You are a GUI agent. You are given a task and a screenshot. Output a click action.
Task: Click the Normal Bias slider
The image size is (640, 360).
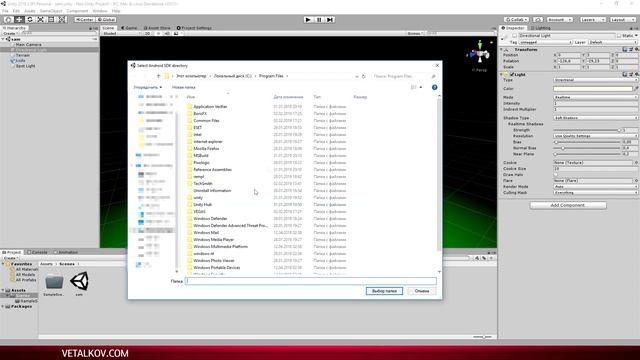(x=587, y=148)
